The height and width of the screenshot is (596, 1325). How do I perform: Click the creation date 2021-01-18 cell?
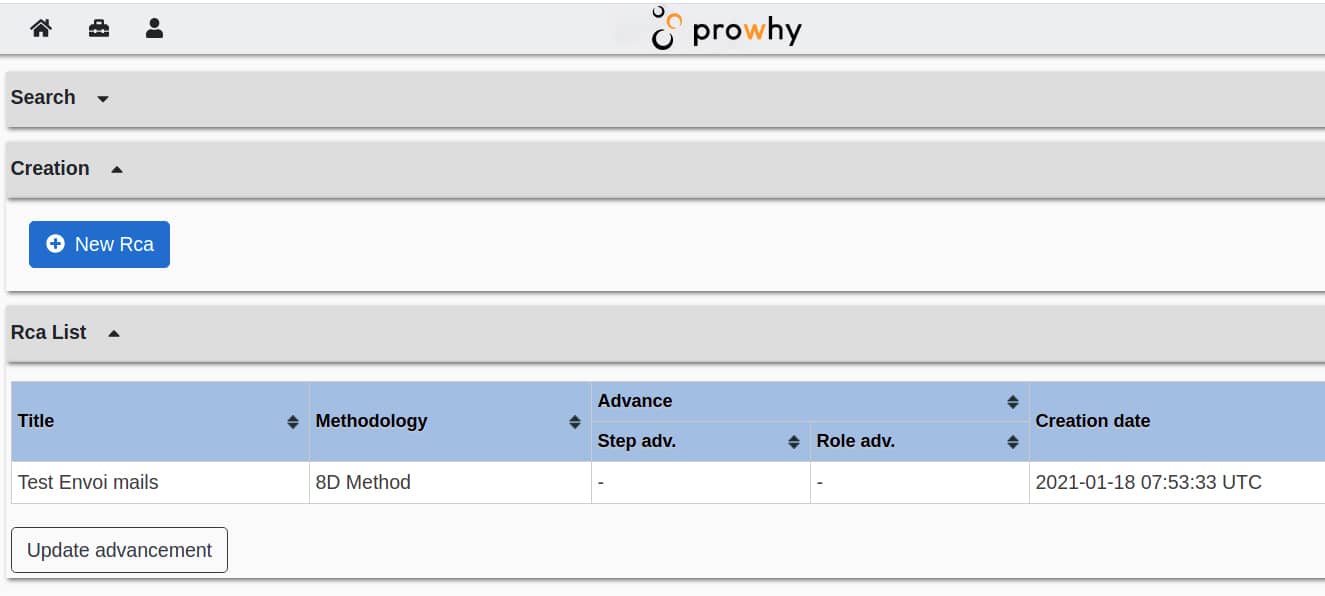1148,482
